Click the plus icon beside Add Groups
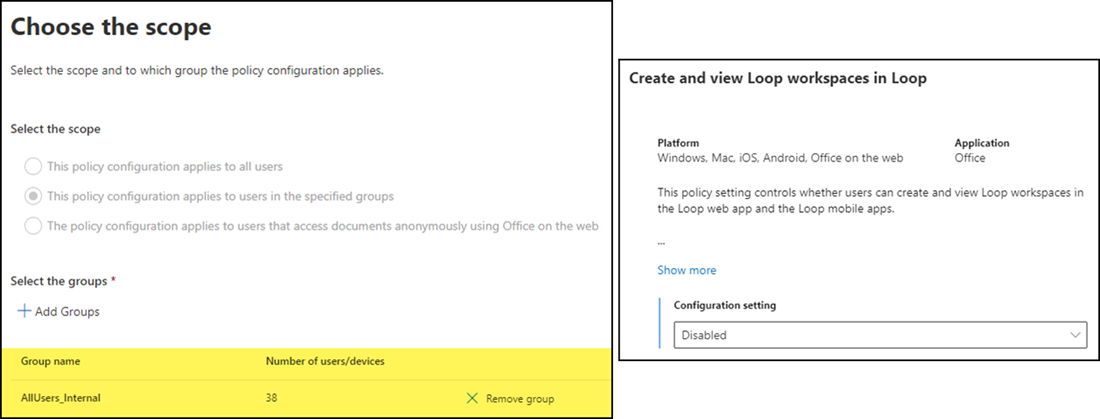The width and height of the screenshot is (1100, 419). [25, 311]
